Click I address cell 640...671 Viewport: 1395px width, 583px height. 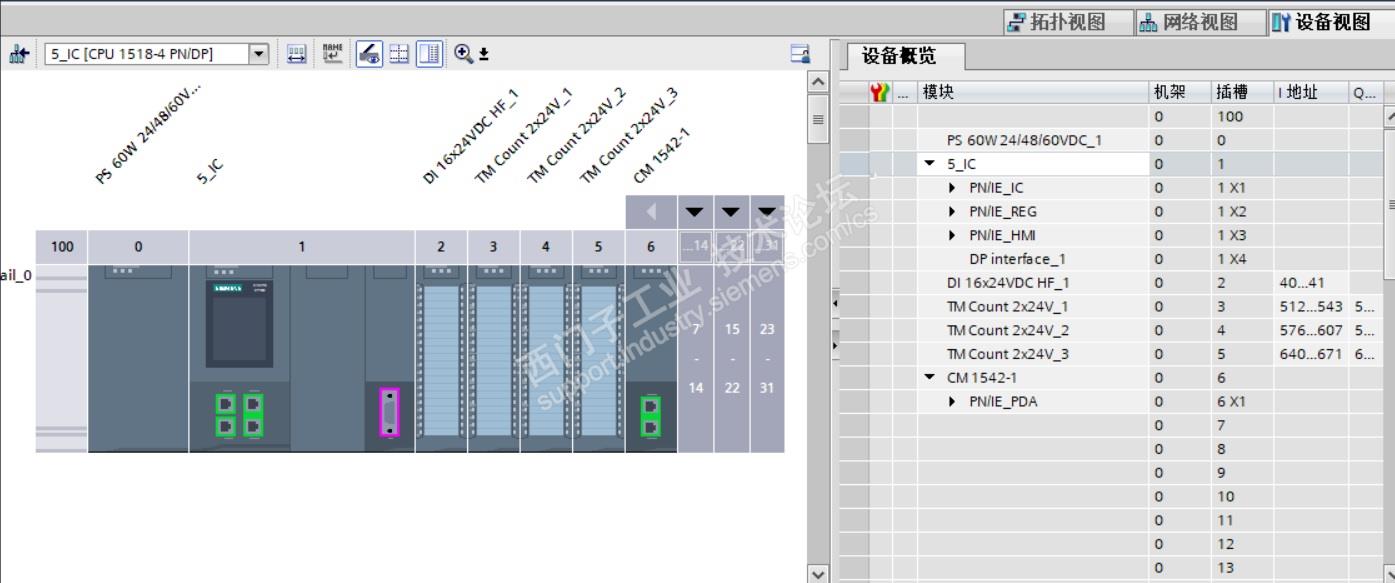1310,354
